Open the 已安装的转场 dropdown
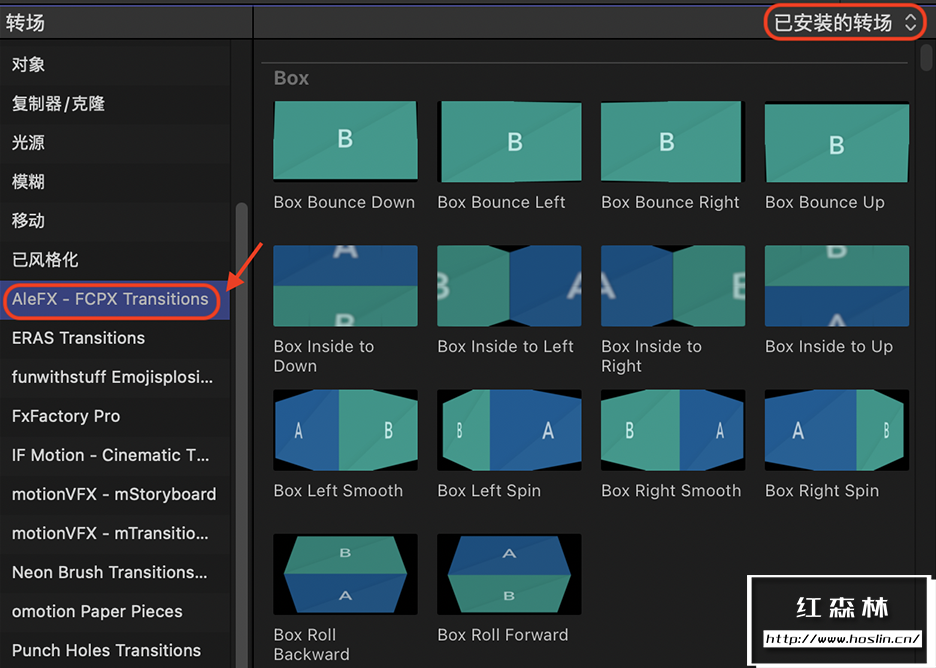Screen dimensions: 936x668 (845, 22)
